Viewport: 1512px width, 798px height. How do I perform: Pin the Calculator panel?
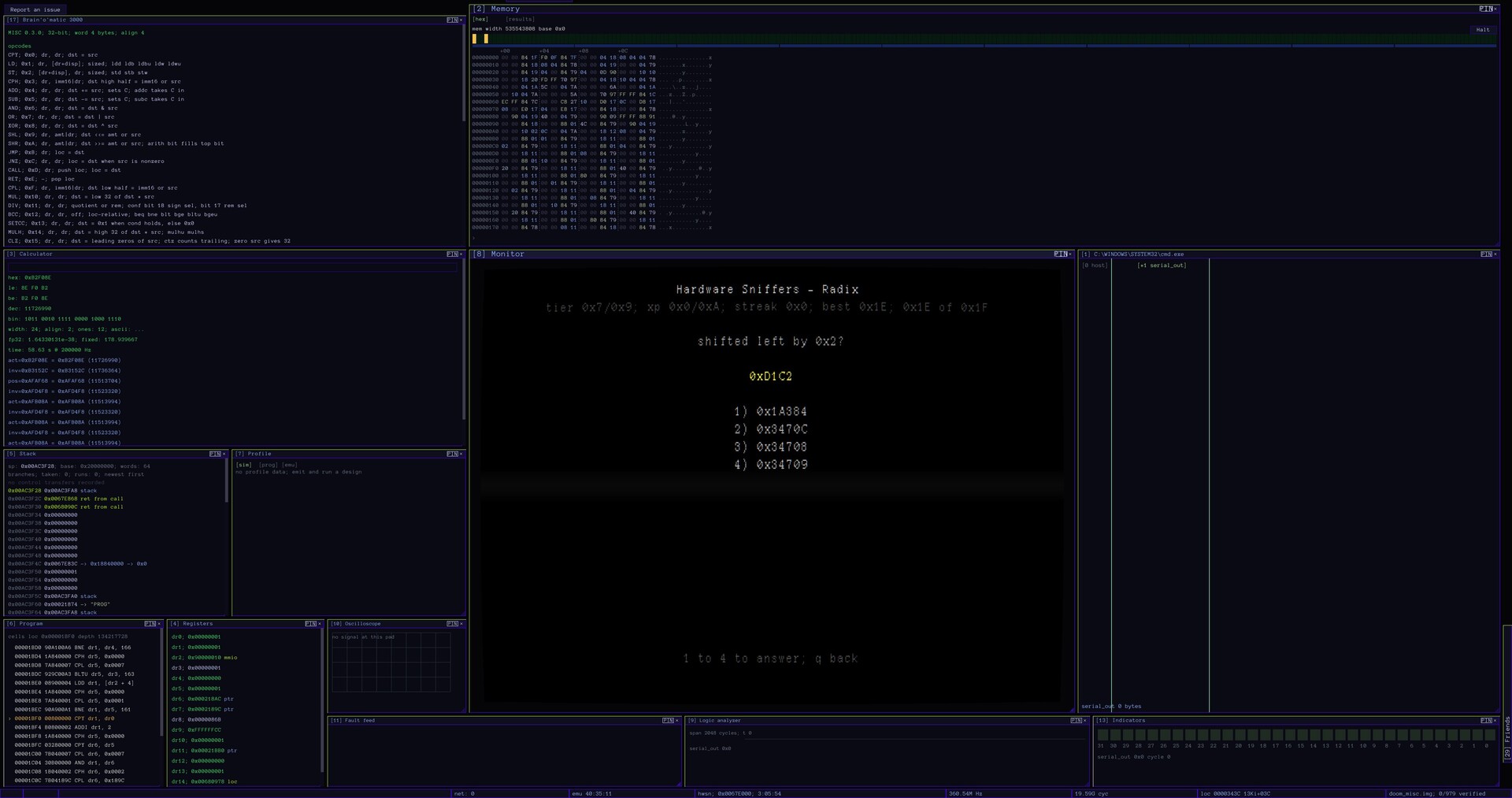point(452,254)
